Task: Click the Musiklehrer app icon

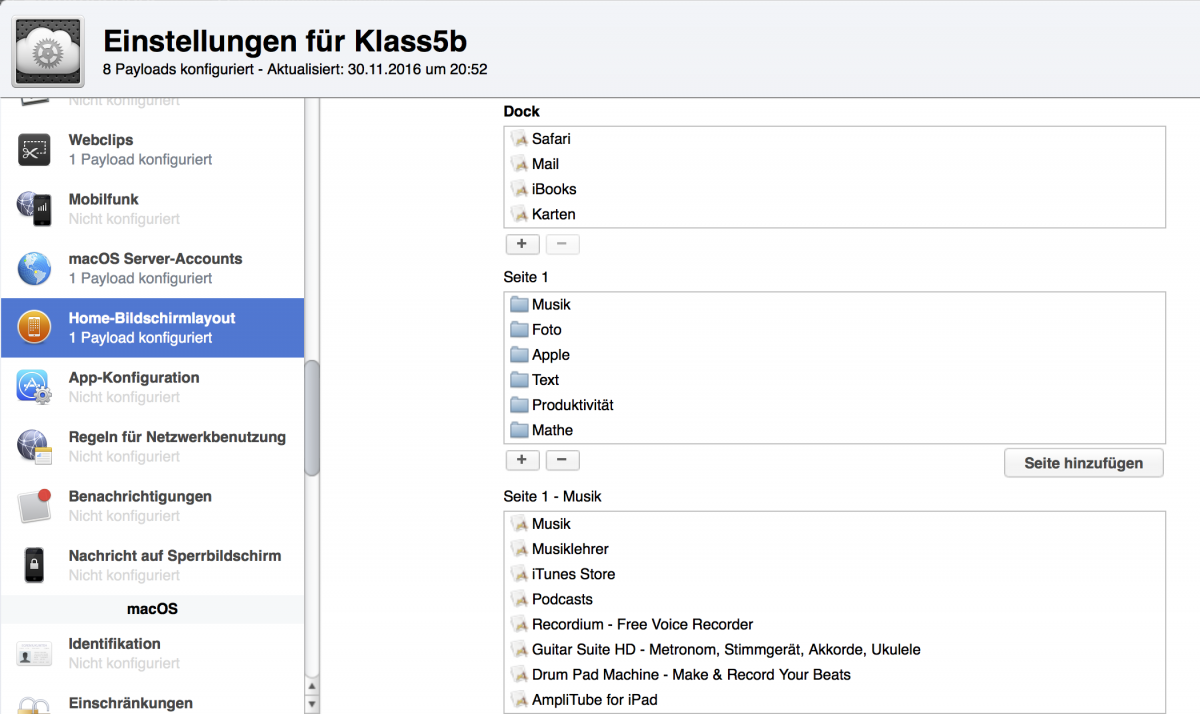Action: [519, 549]
